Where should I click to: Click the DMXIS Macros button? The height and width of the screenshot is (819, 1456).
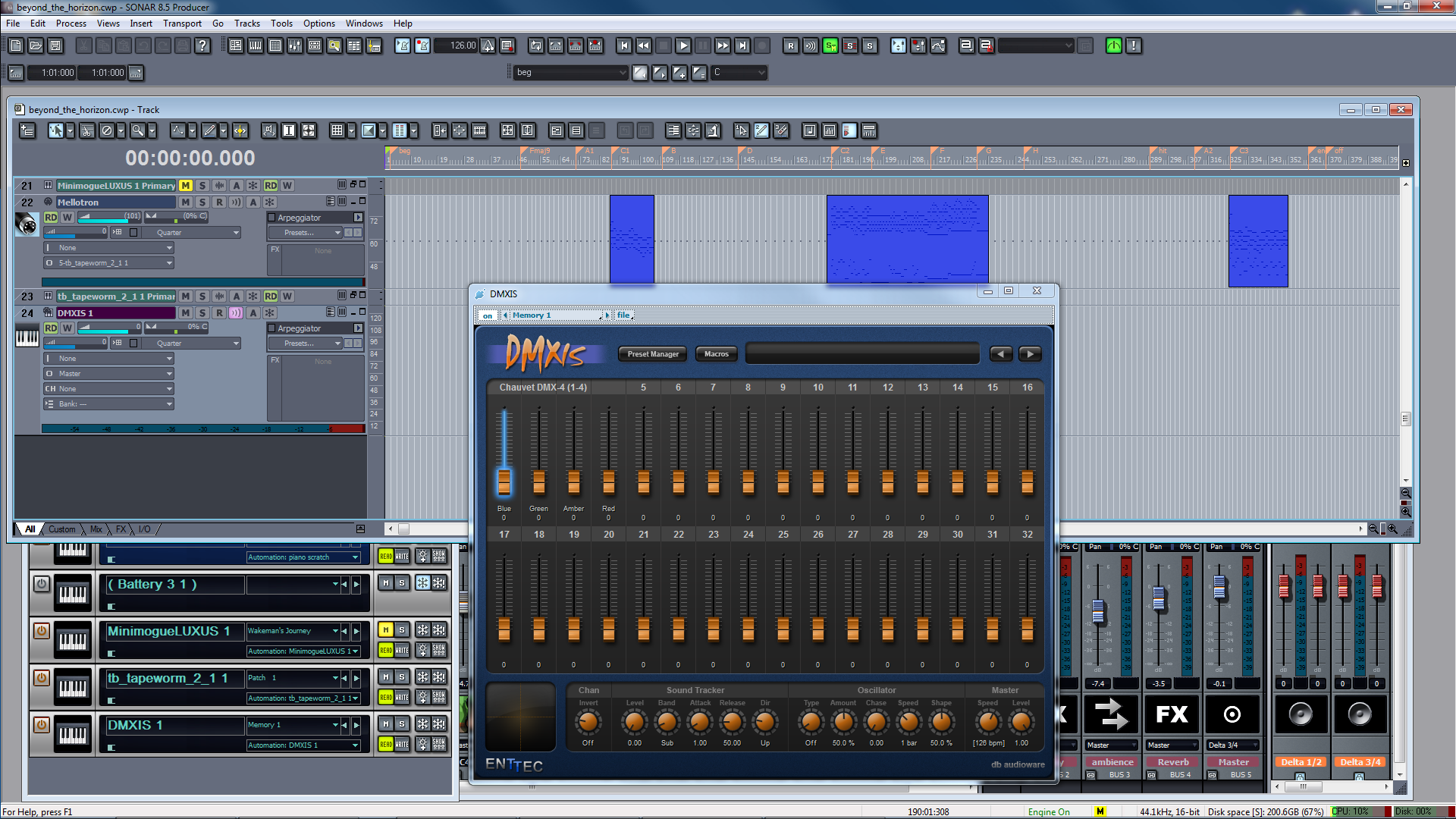coord(716,354)
